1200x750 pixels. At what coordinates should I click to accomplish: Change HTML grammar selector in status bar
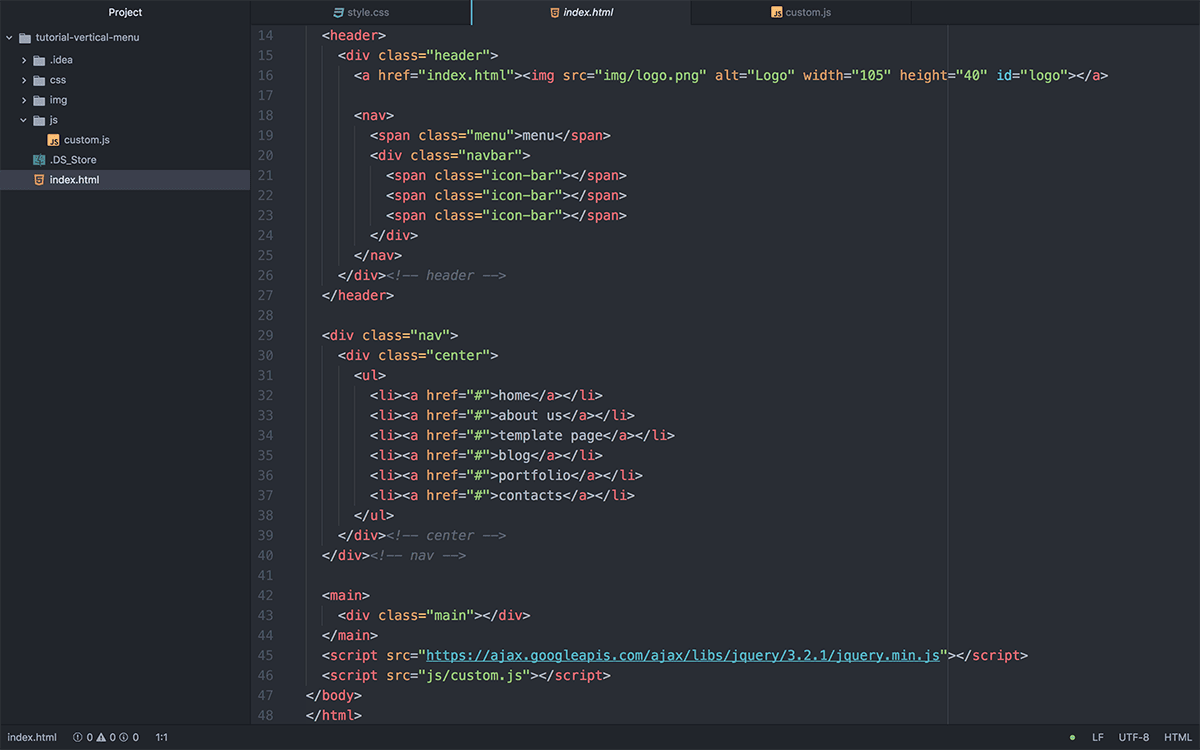[1178, 737]
